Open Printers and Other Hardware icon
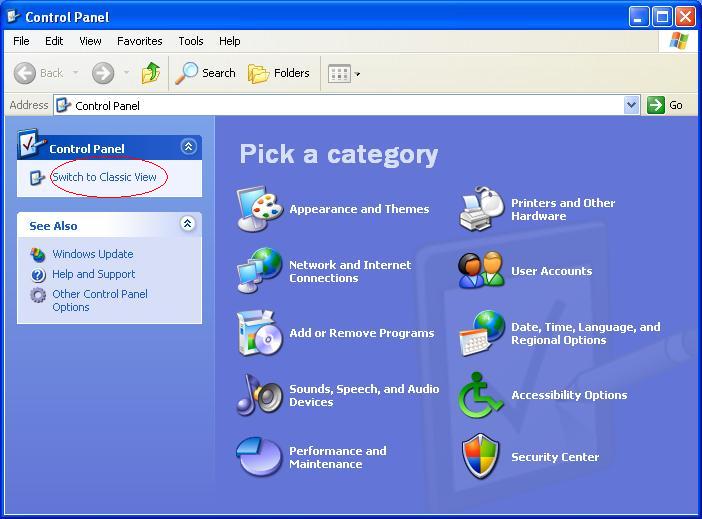The image size is (702, 519). pyautogui.click(x=481, y=209)
